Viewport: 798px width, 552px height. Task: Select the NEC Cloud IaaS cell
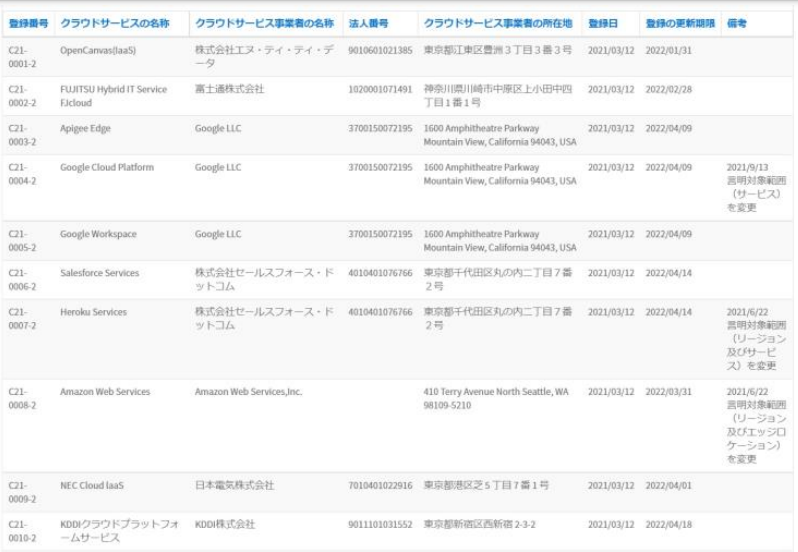[x=92, y=485]
